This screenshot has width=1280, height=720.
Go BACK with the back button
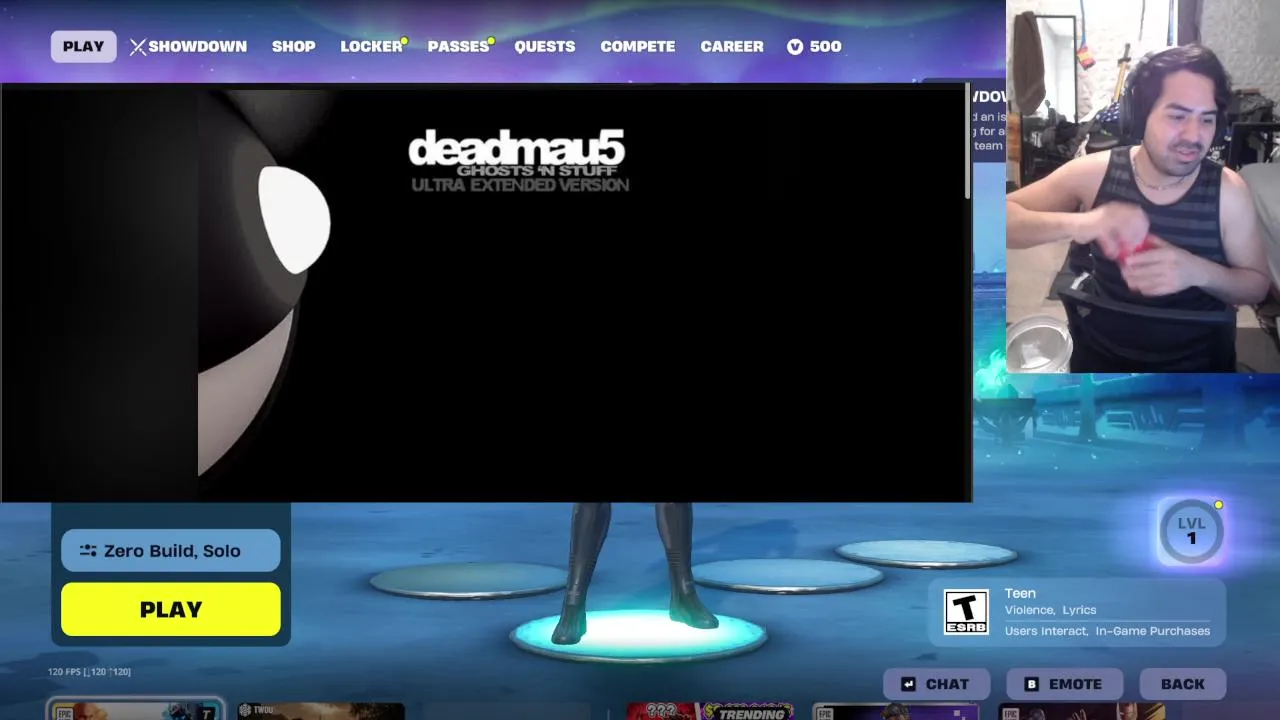(x=1183, y=684)
